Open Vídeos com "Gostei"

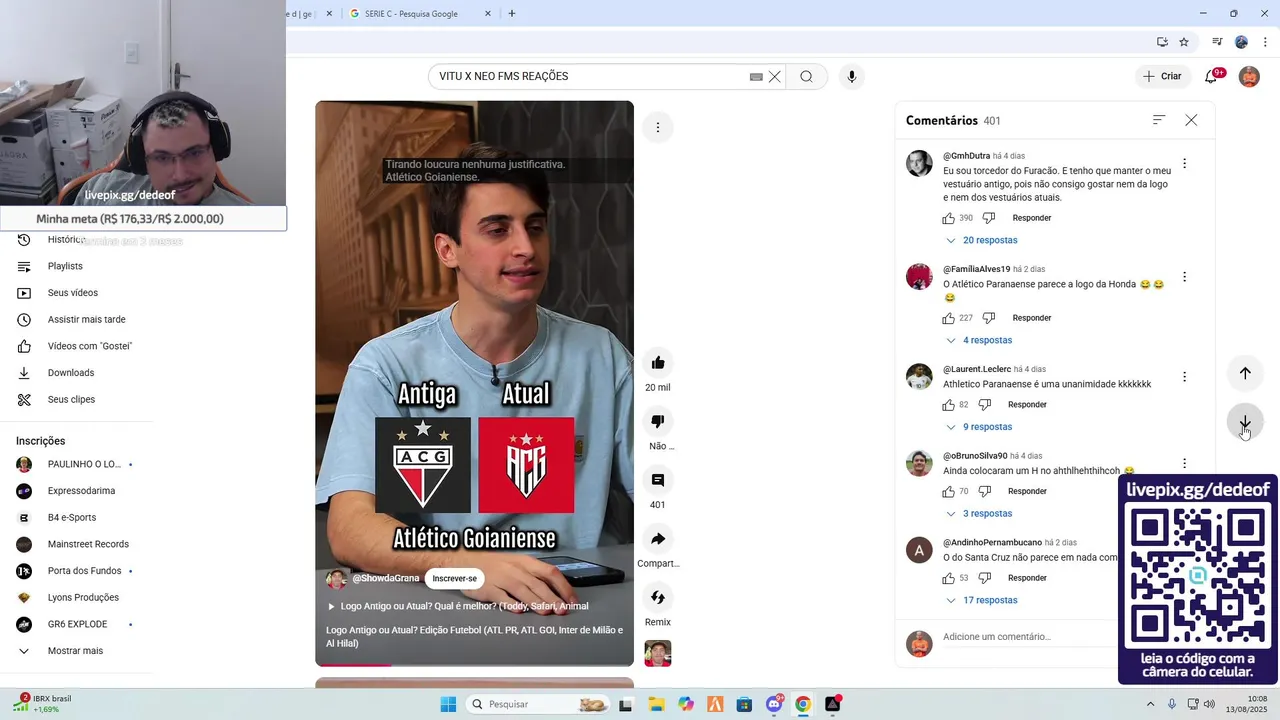pyautogui.click(x=89, y=346)
